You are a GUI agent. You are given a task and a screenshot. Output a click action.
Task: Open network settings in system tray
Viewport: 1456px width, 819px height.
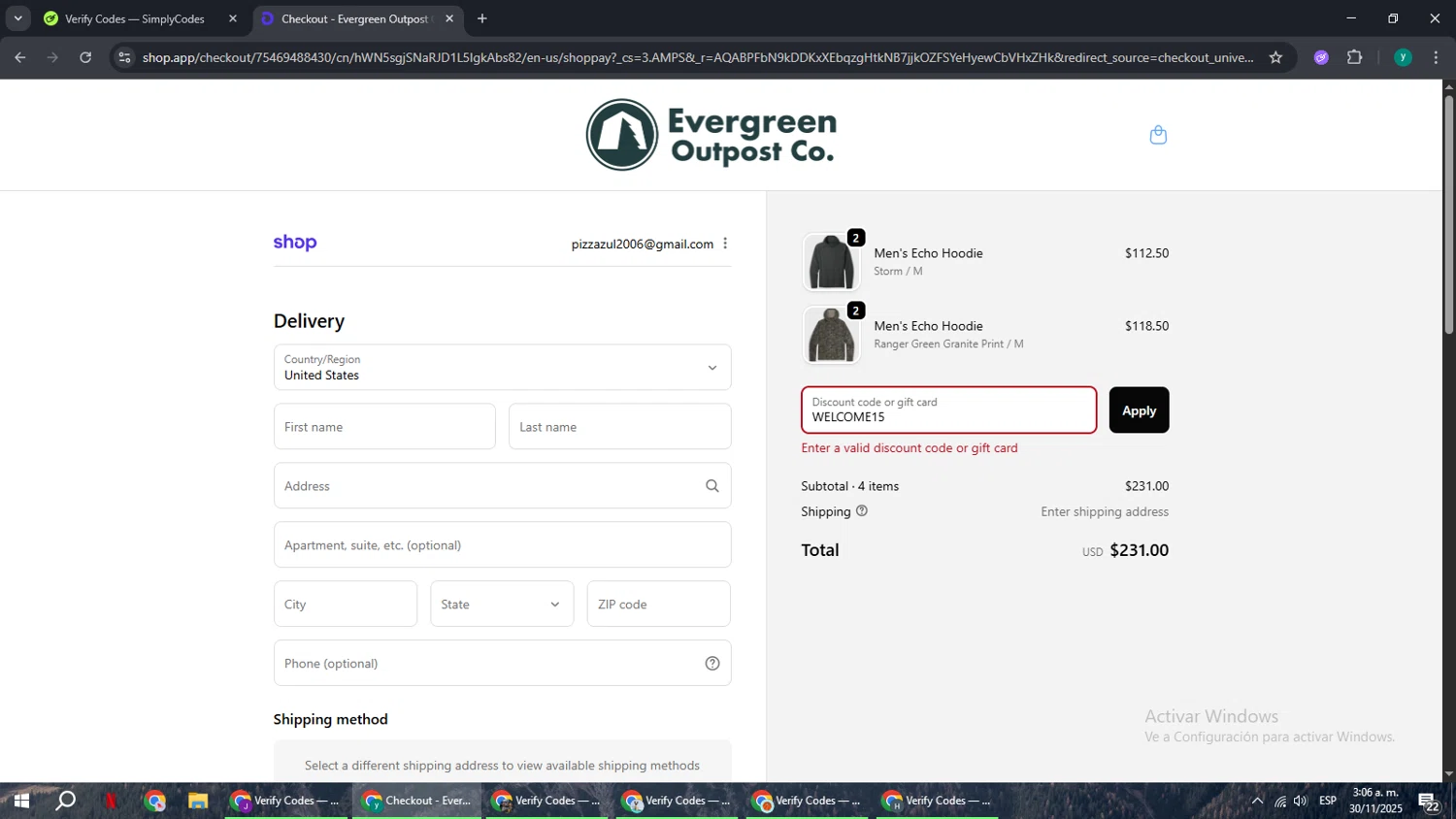(1280, 801)
